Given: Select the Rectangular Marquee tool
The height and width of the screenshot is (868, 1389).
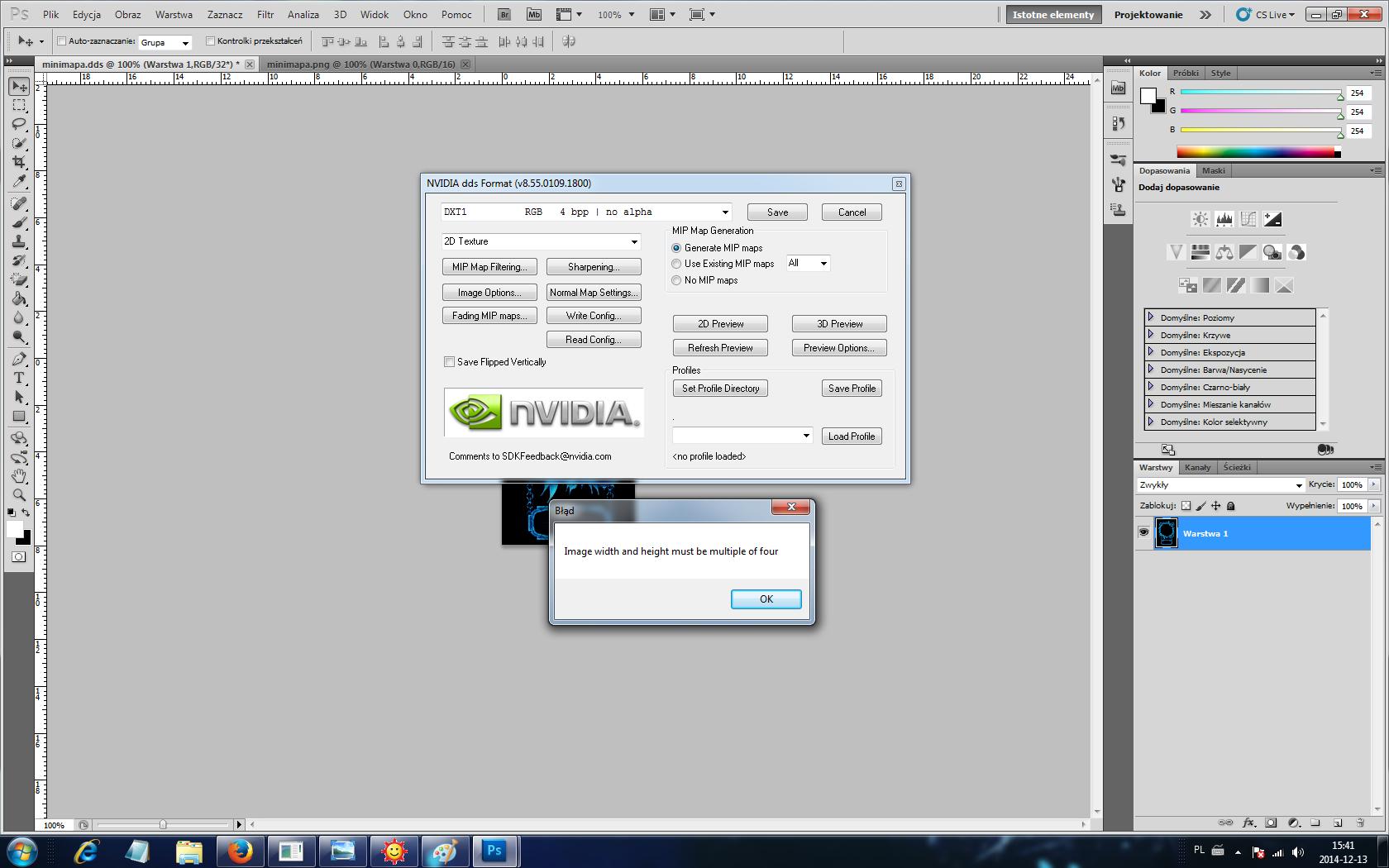Looking at the screenshot, I should (x=19, y=106).
